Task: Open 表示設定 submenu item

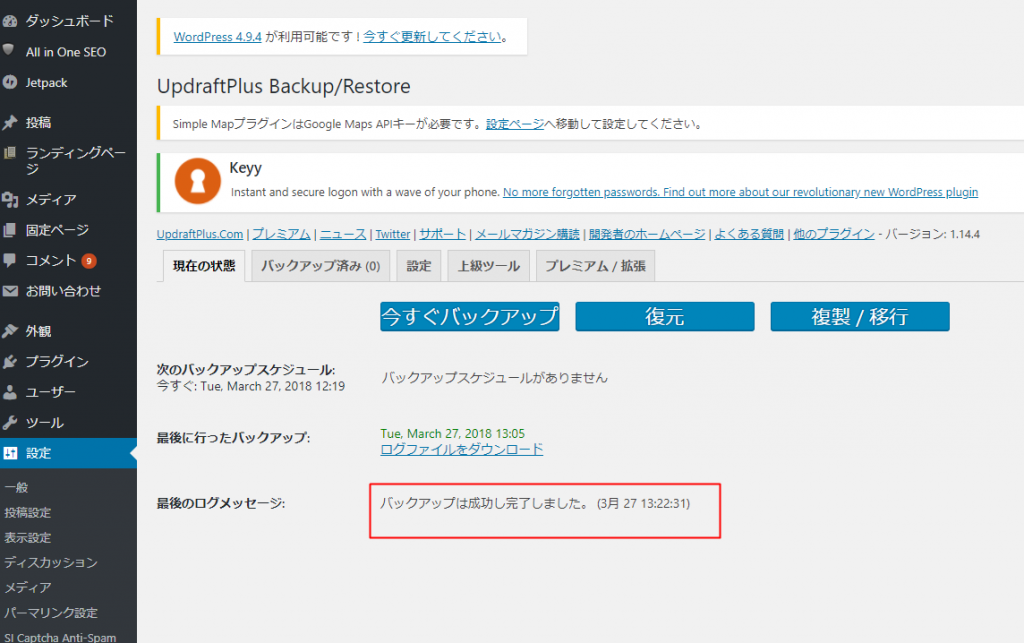Action: click(x=27, y=537)
